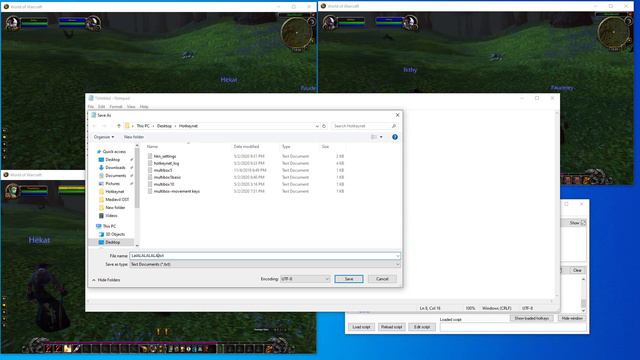The width and height of the screenshot is (640, 360).
Task: Click the blue help icon in Save As dialog
Action: (395, 137)
